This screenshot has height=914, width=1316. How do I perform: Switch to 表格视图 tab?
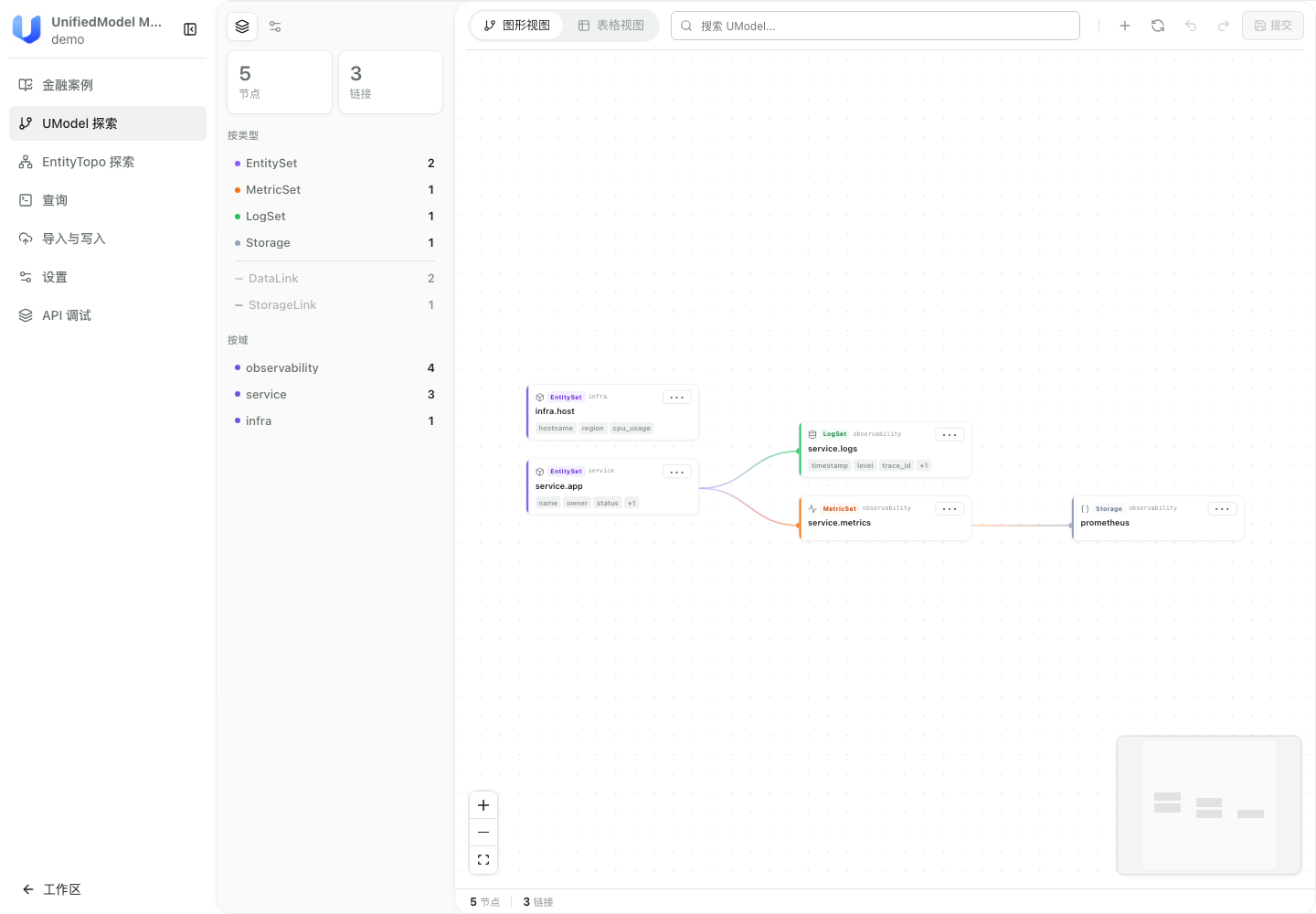611,26
